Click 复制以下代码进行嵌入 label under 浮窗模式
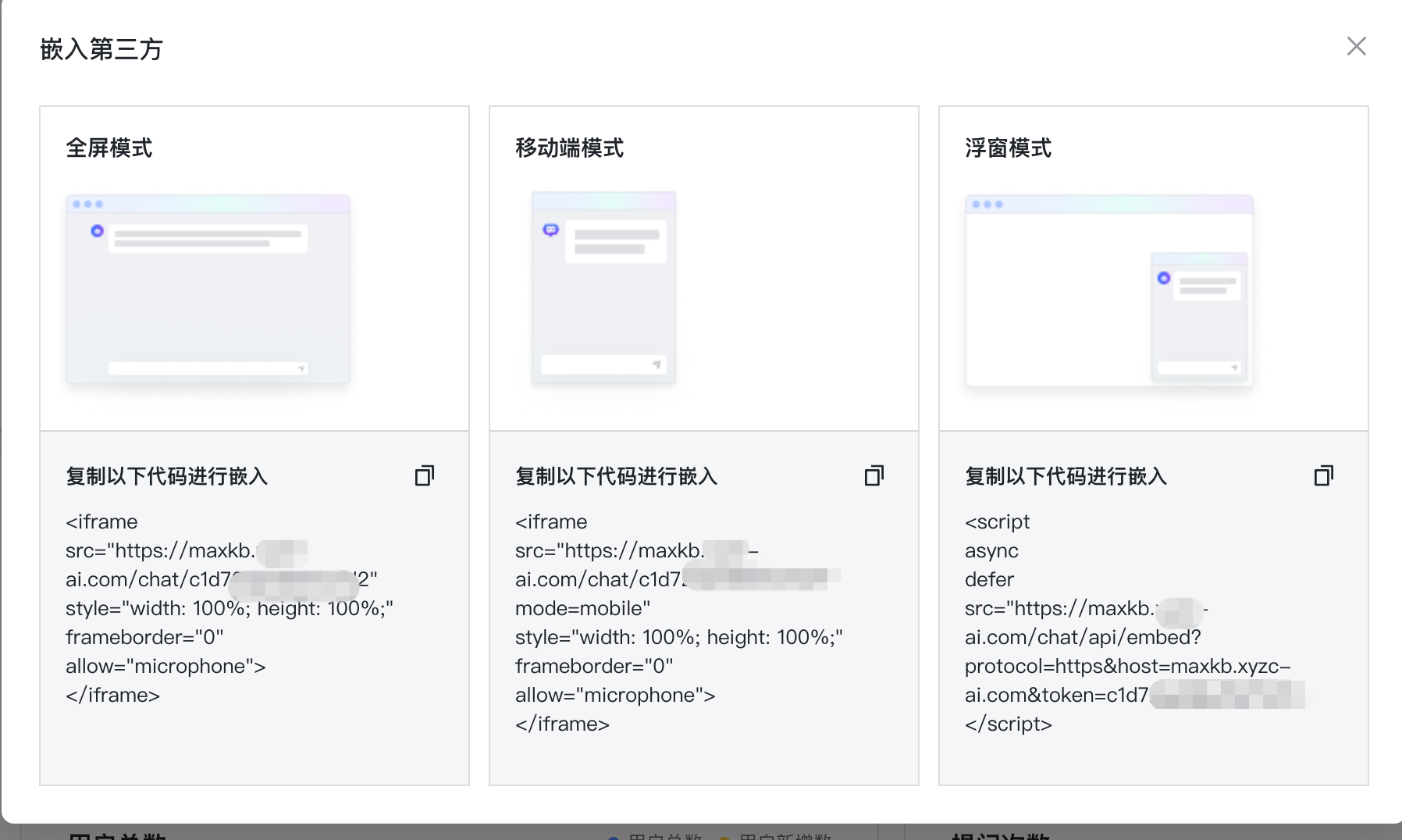 coord(1066,476)
